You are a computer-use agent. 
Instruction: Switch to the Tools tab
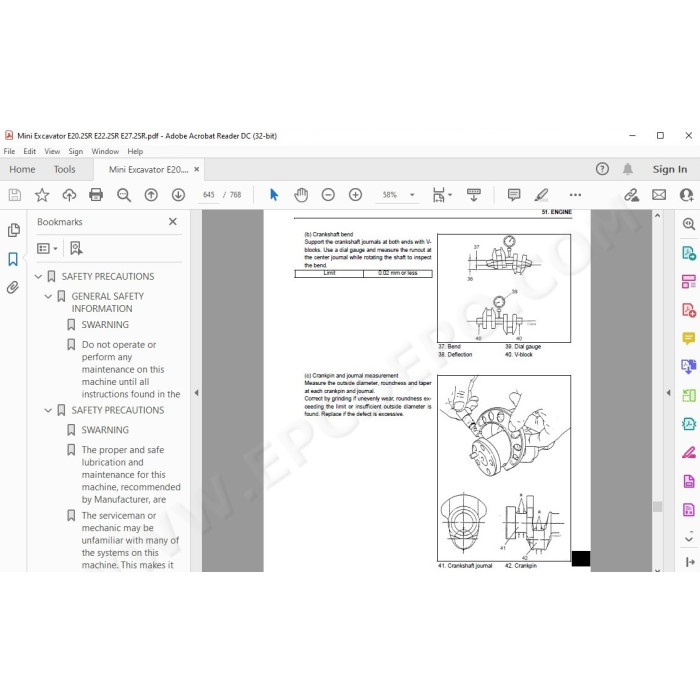pyautogui.click(x=64, y=169)
